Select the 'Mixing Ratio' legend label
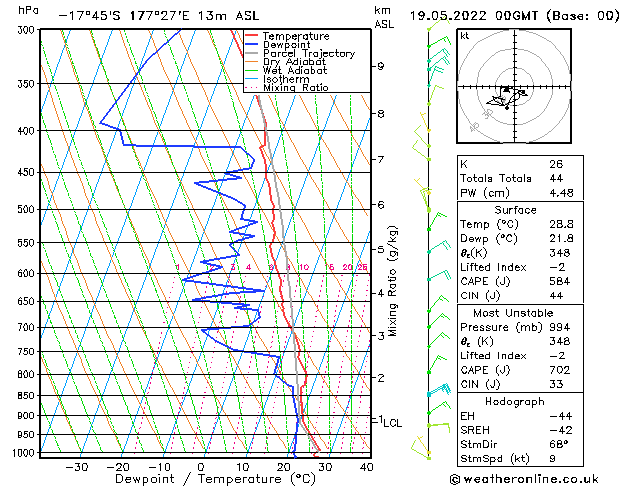This screenshot has height=486, width=629. (x=296, y=87)
